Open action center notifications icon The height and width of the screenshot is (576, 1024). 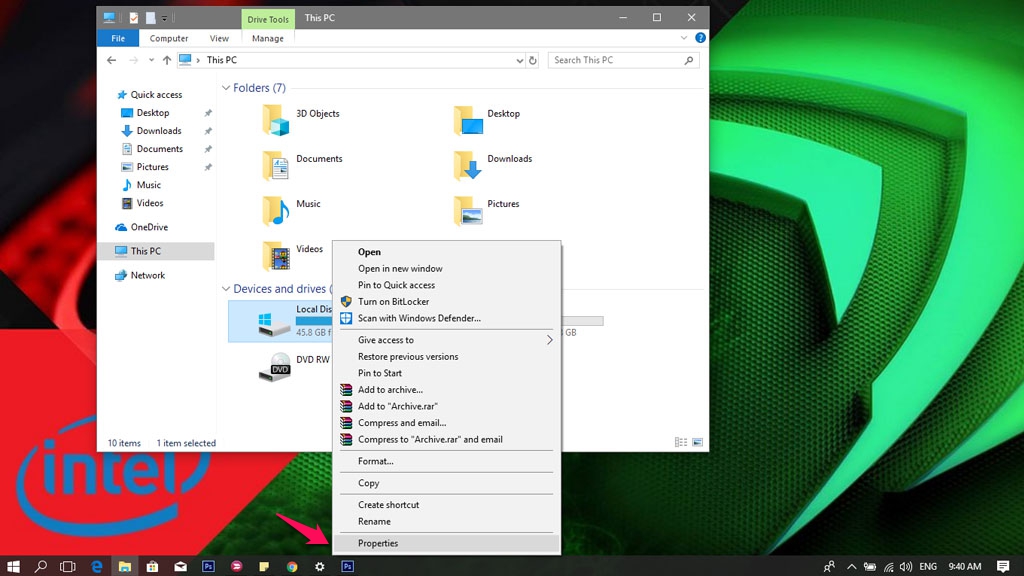click(x=1003, y=566)
